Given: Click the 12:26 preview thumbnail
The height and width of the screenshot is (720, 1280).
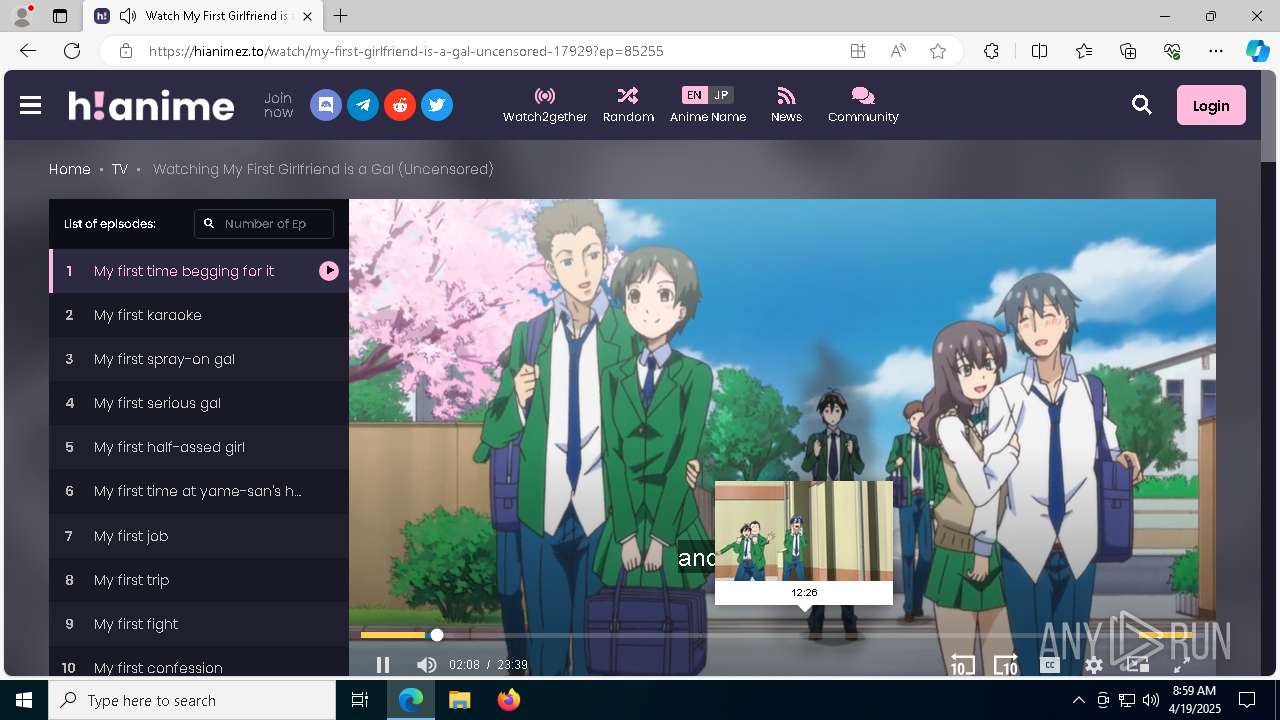Looking at the screenshot, I should click(804, 531).
